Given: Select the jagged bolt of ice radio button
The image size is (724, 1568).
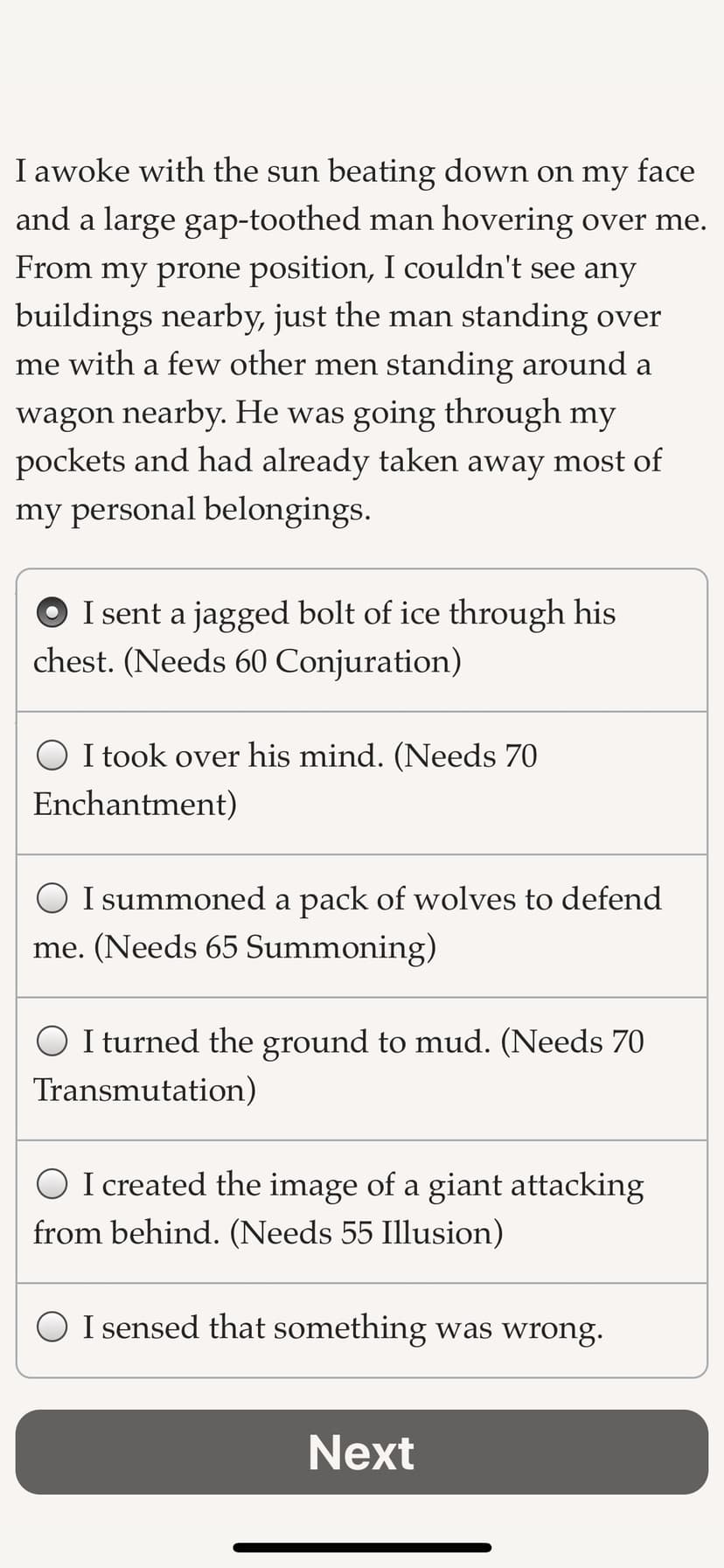Looking at the screenshot, I should click(52, 613).
